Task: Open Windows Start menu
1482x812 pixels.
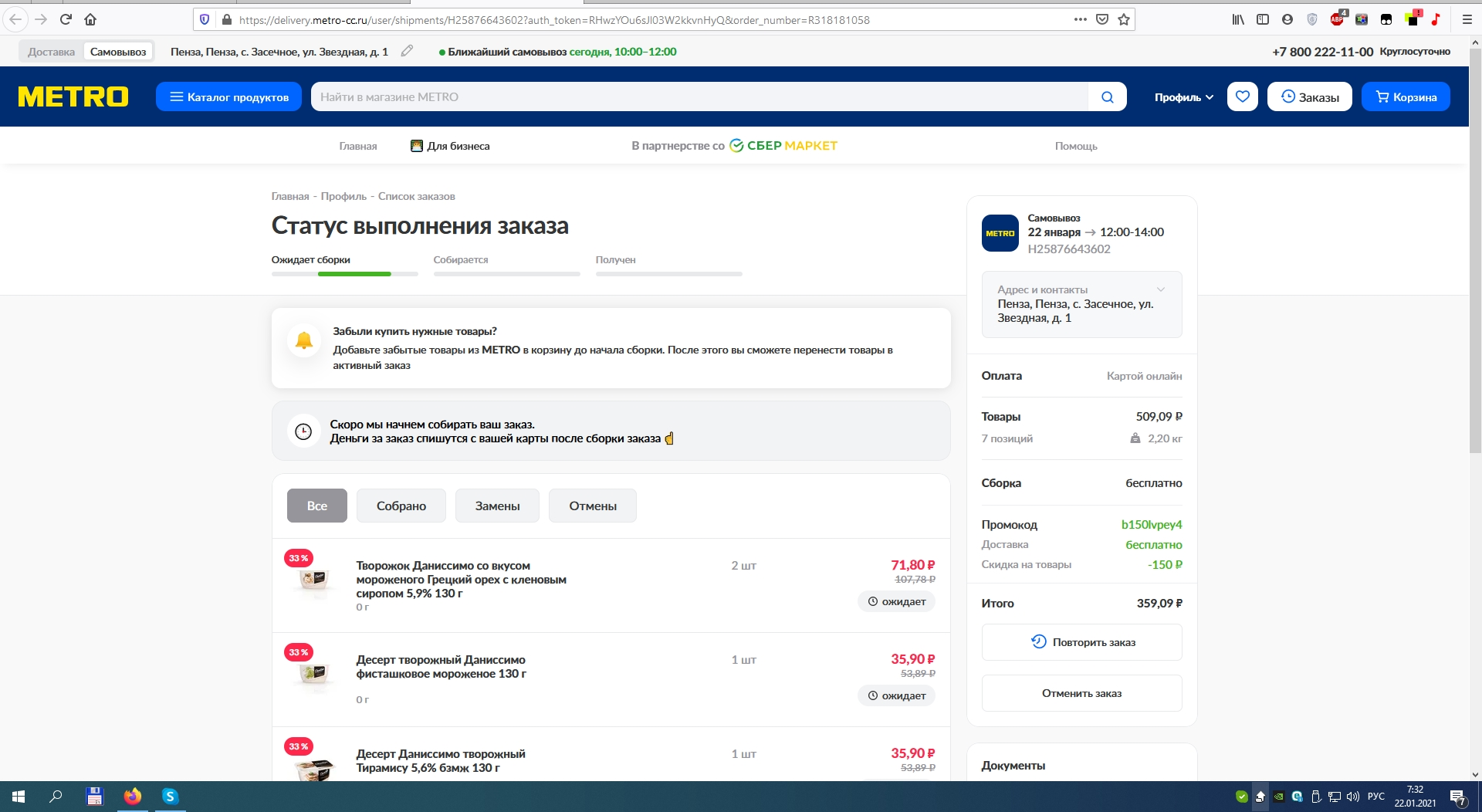Action: click(x=19, y=797)
